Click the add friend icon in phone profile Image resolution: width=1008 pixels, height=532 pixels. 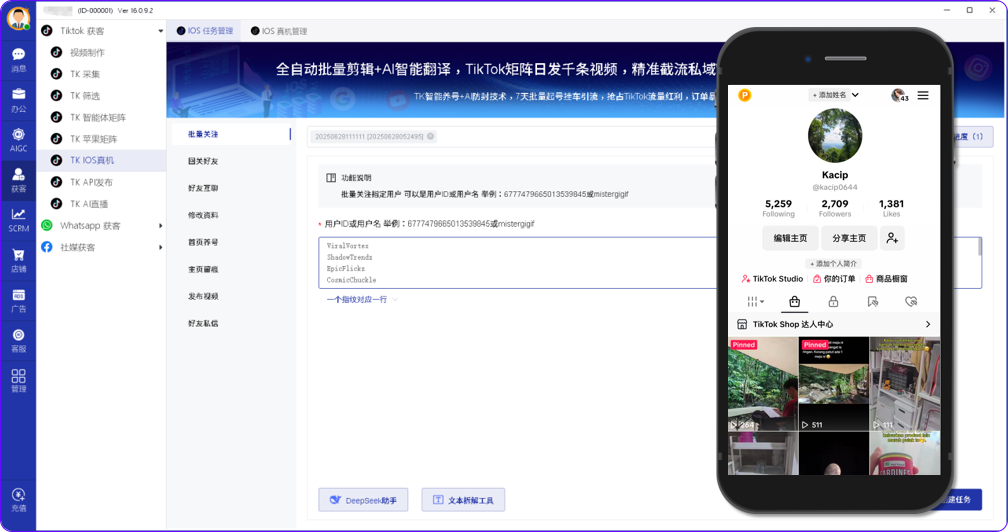892,238
